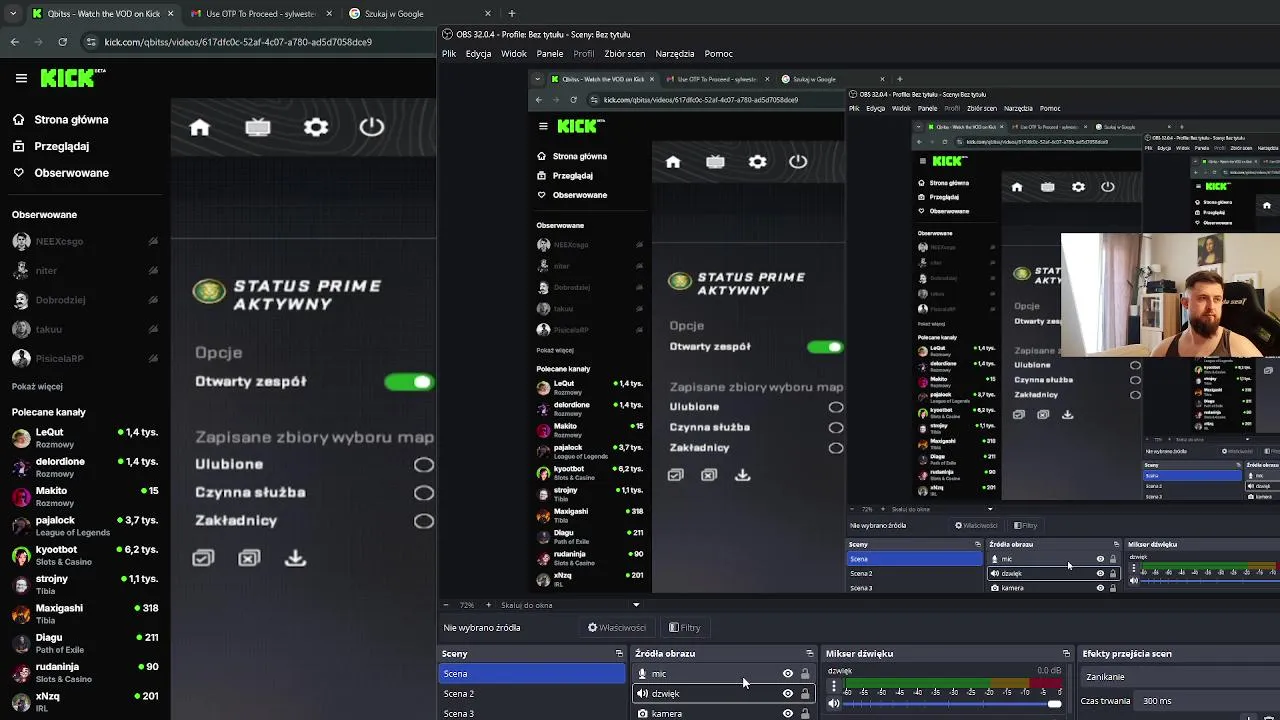The image size is (1280, 720).
Task: Switch off 'Otwarty zespół' toggle in Kick video
Action: (x=410, y=382)
